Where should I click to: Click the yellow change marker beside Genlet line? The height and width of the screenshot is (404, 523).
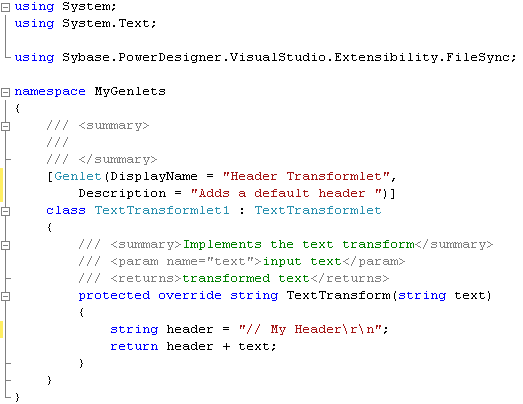2,185
